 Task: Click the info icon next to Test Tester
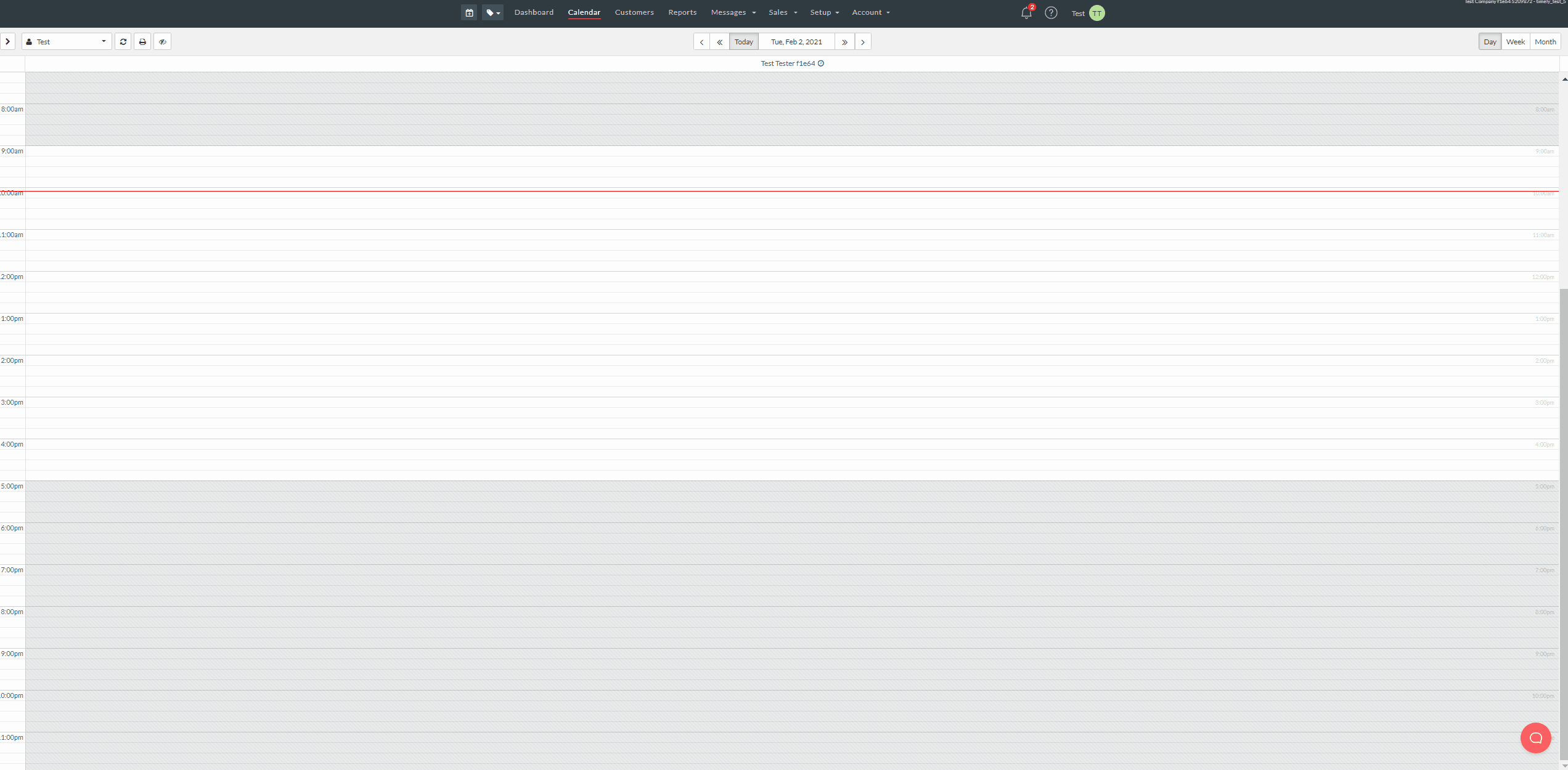820,63
